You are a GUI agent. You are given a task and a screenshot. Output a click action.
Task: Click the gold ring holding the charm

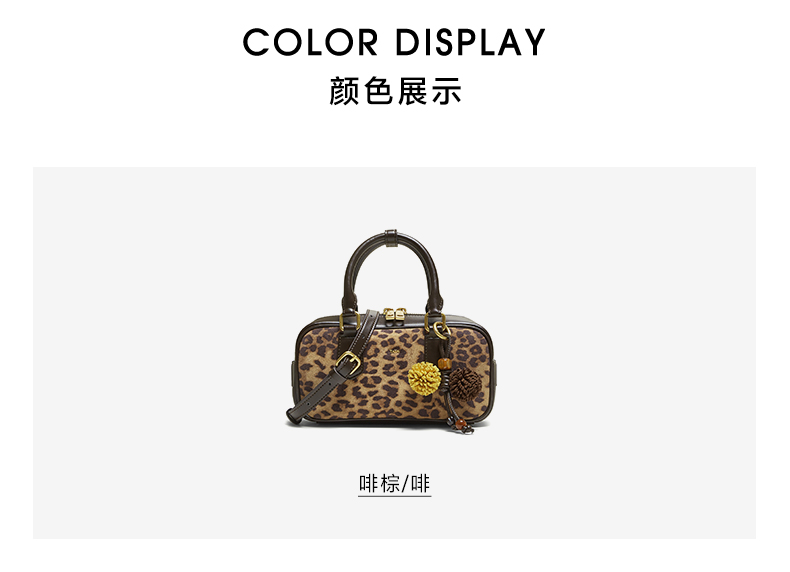click(441, 330)
